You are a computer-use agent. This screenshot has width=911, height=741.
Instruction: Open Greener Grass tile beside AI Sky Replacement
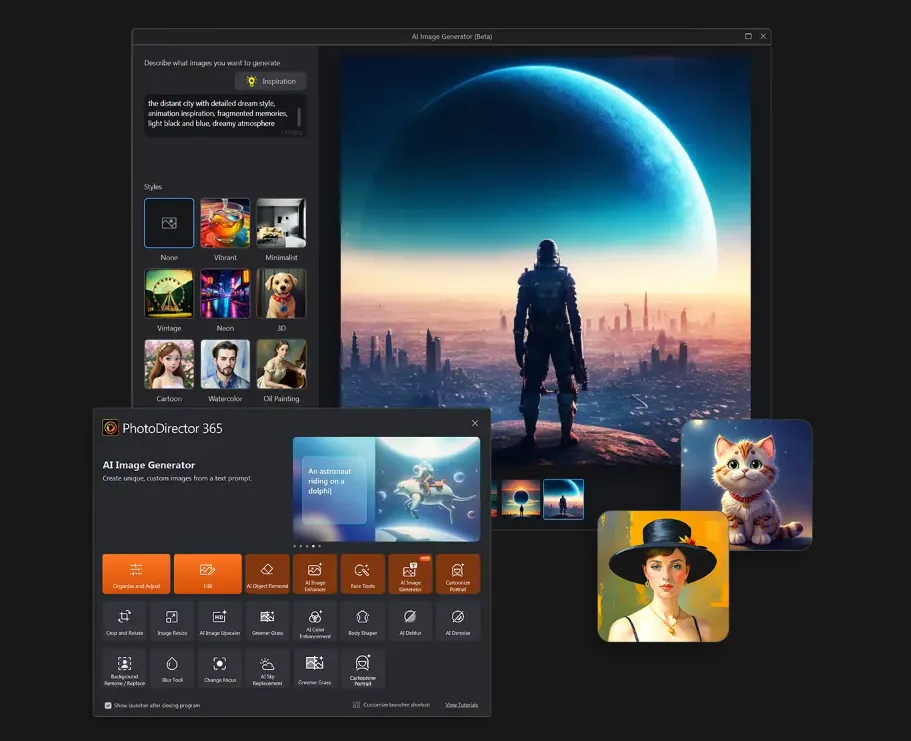pos(315,668)
